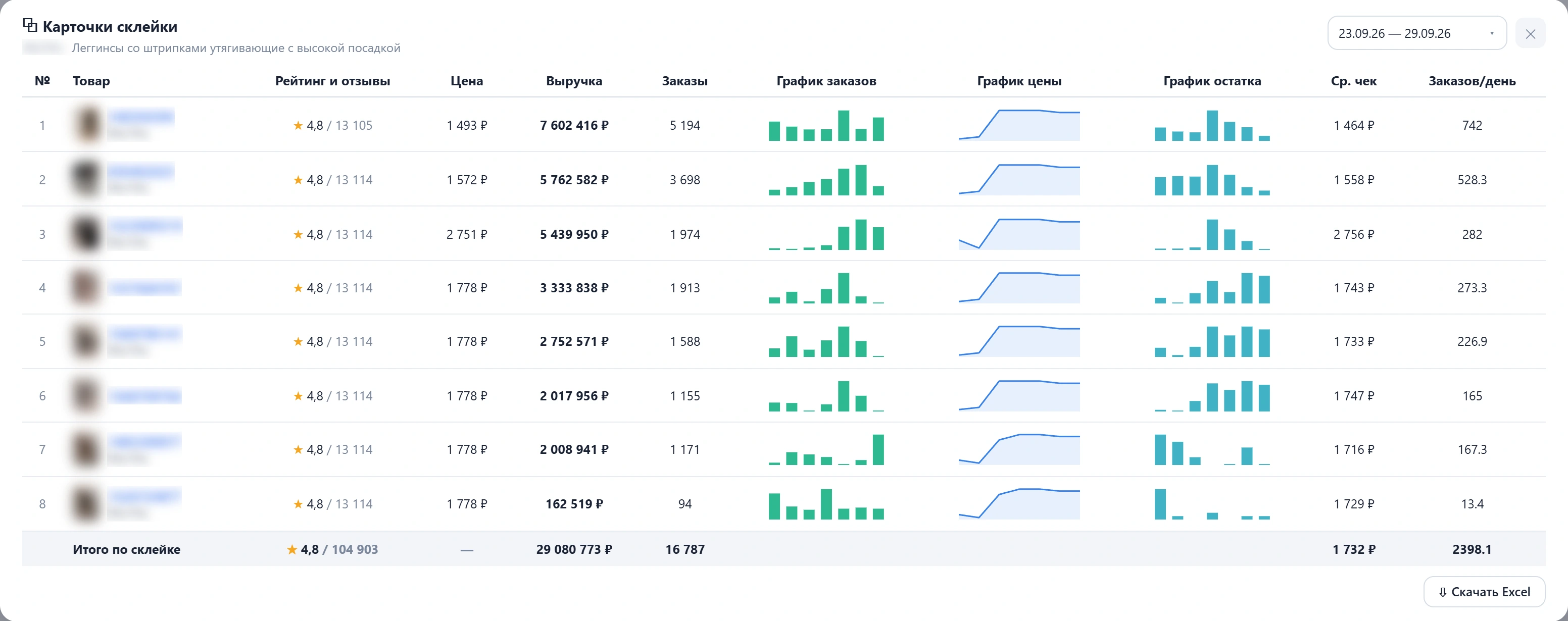Viewport: 1568px width, 621px height.
Task: Select revenue value 5 439 950 ₽
Action: click(x=574, y=234)
